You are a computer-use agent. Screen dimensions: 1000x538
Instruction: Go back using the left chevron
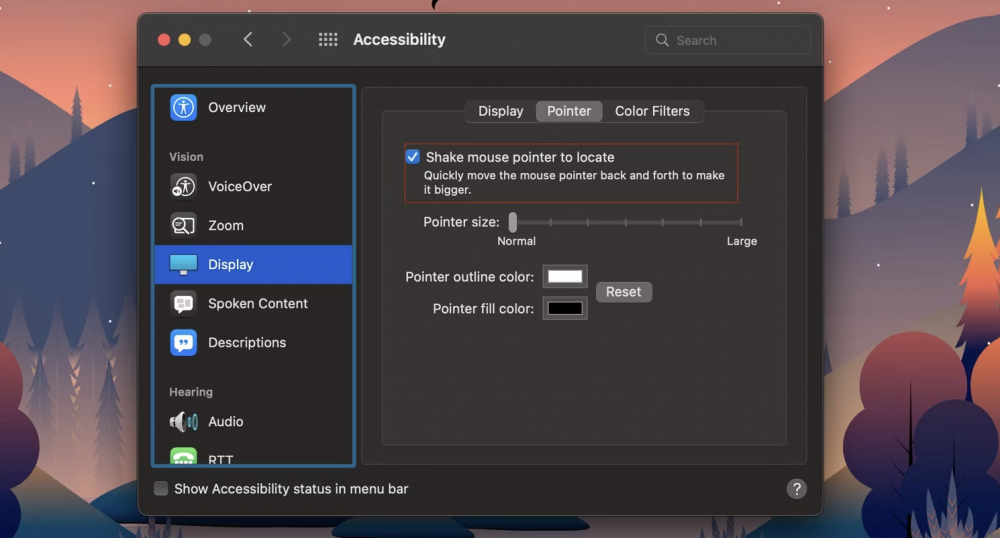coord(248,40)
